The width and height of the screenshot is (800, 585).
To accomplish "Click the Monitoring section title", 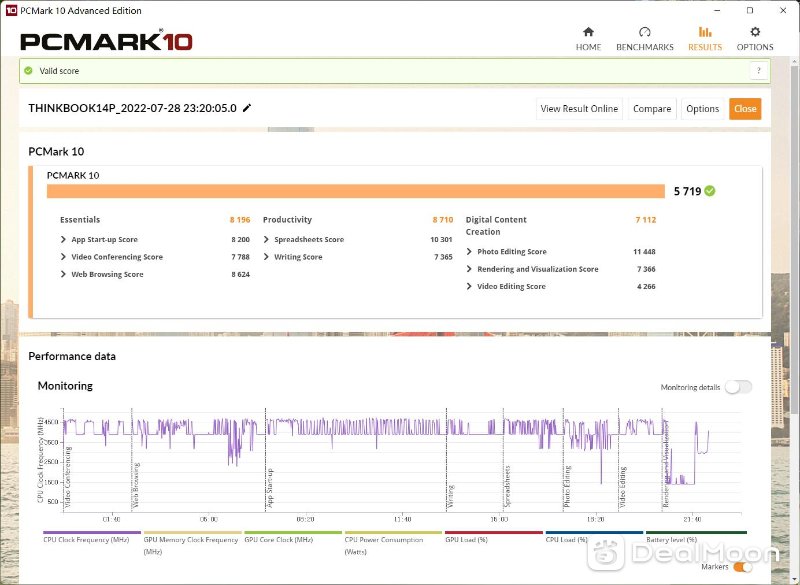I will (x=65, y=386).
